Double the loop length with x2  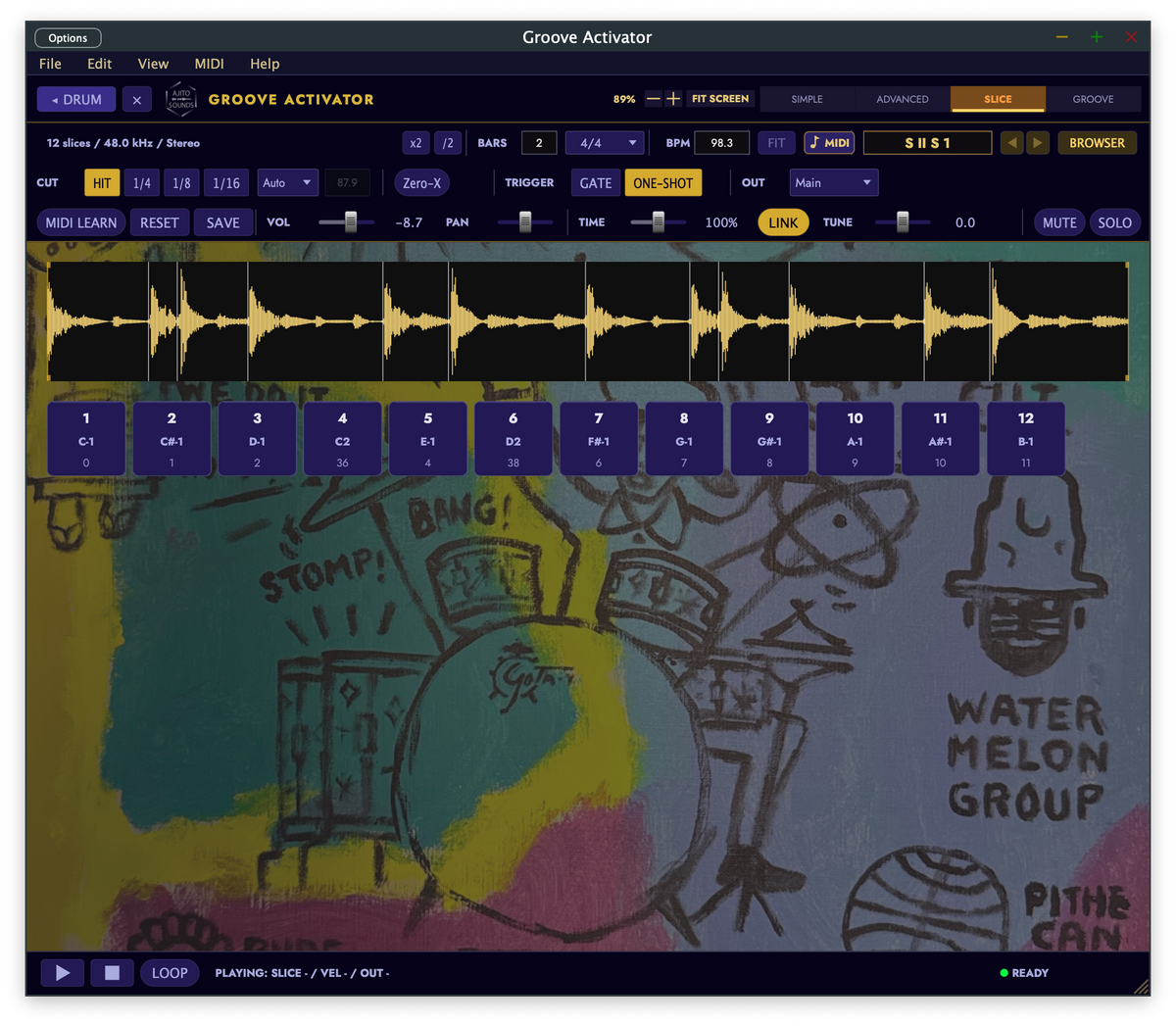coord(416,143)
